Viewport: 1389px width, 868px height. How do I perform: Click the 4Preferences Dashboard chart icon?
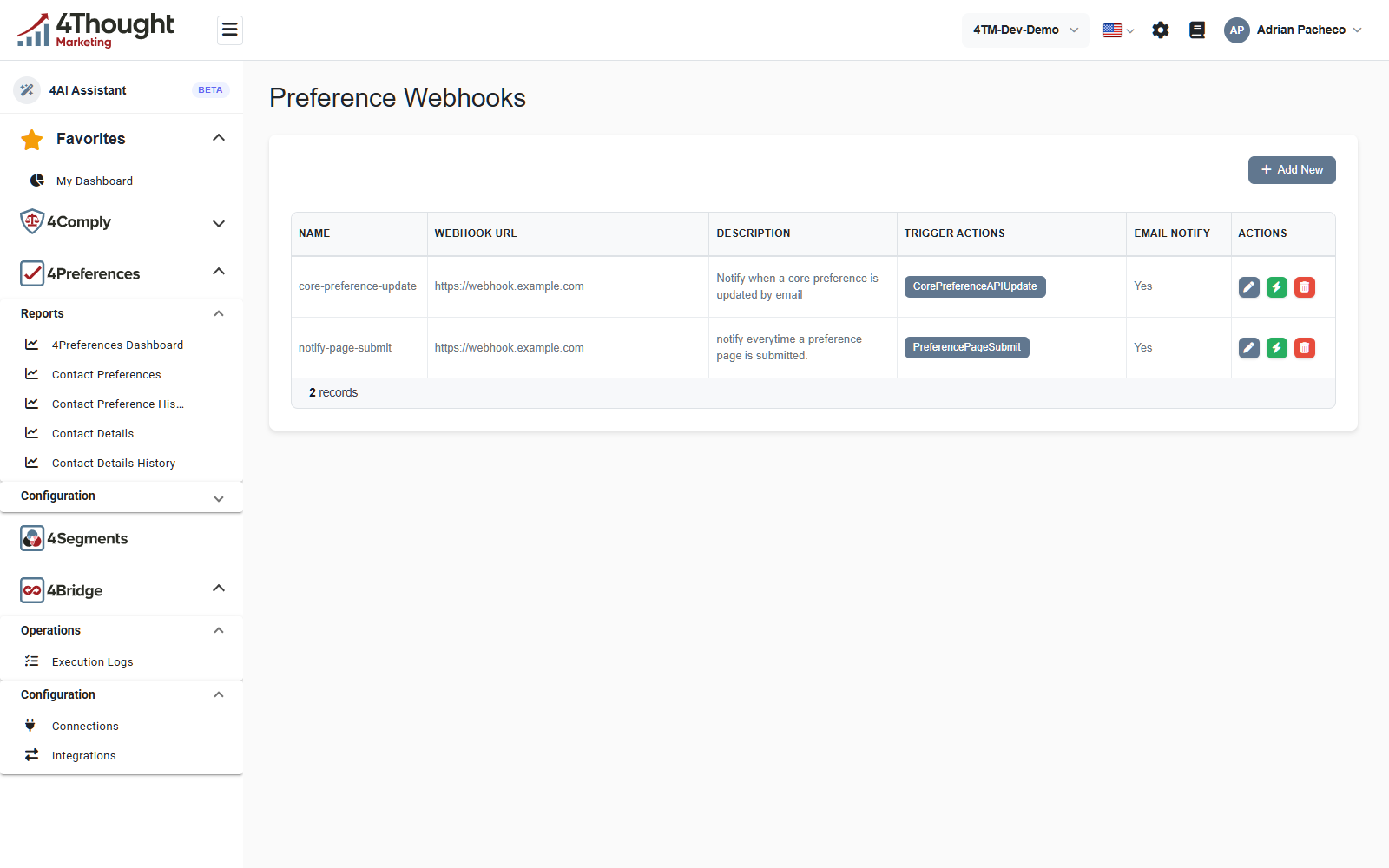pyautogui.click(x=32, y=345)
